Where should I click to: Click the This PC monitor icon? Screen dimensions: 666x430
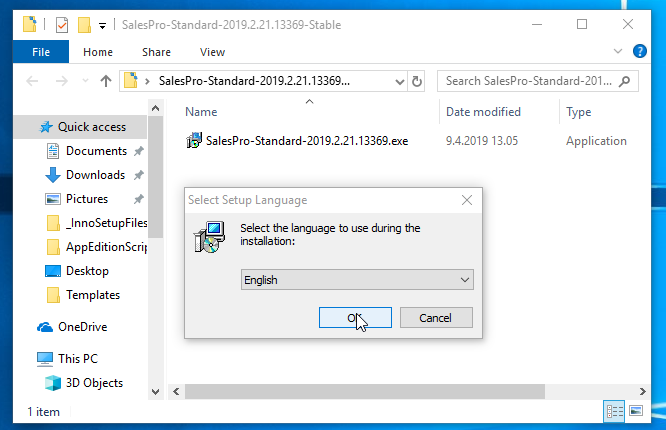point(45,359)
